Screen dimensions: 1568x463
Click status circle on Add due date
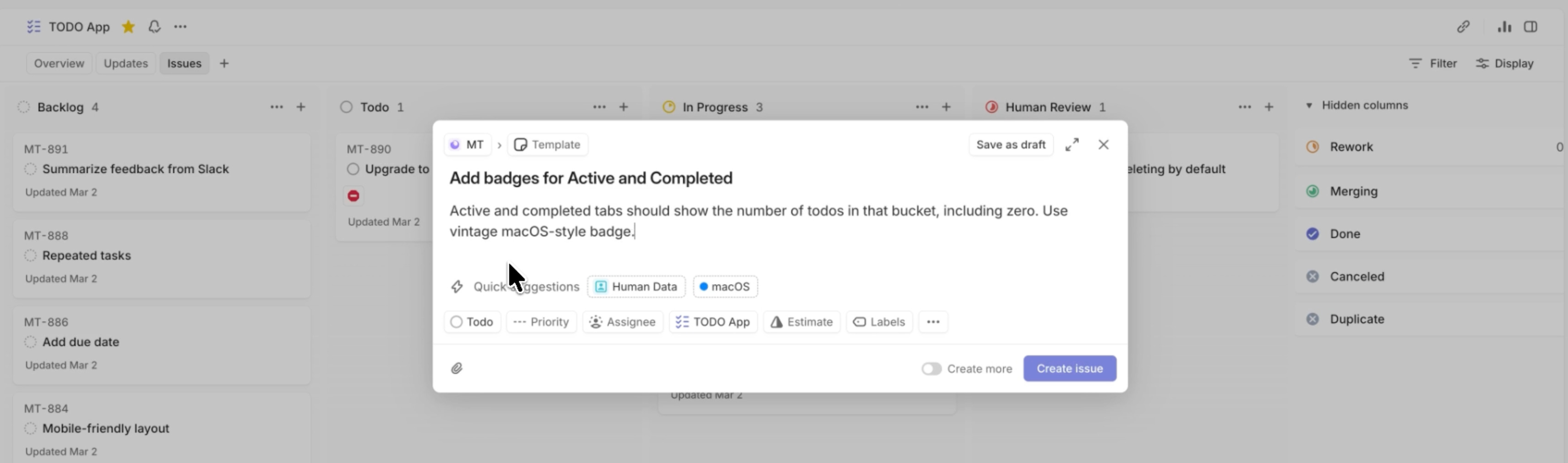pyautogui.click(x=30, y=342)
